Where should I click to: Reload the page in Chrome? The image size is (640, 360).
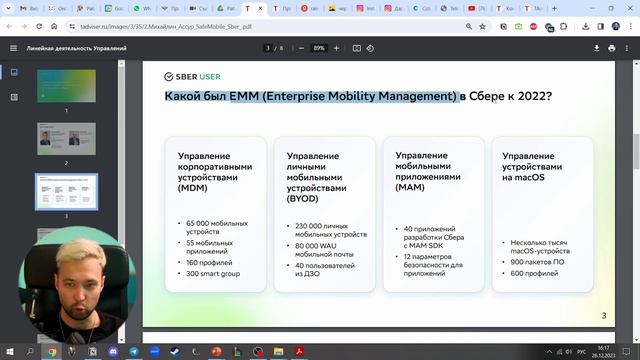(39, 26)
